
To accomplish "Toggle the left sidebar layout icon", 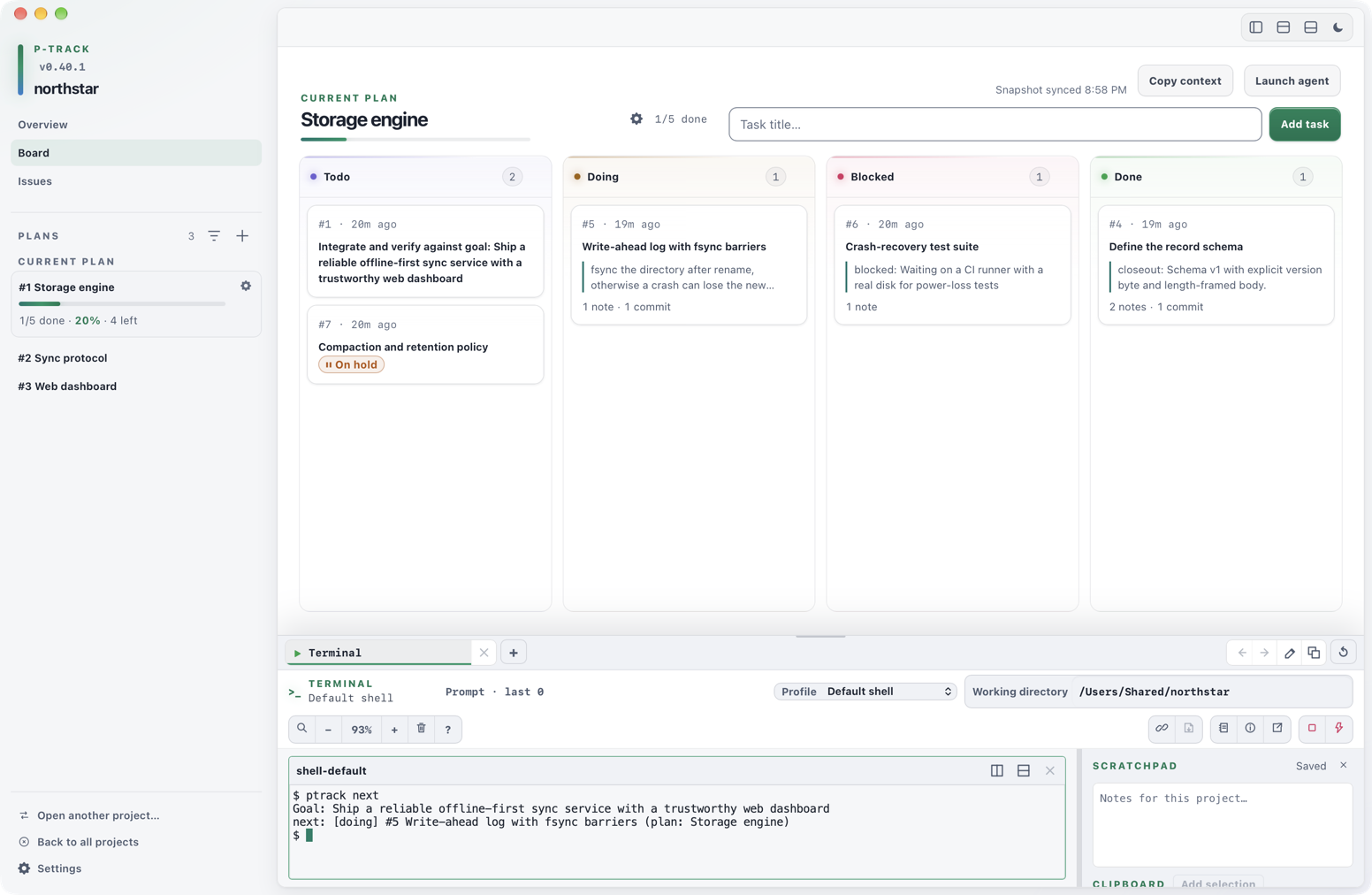I will tap(1255, 27).
